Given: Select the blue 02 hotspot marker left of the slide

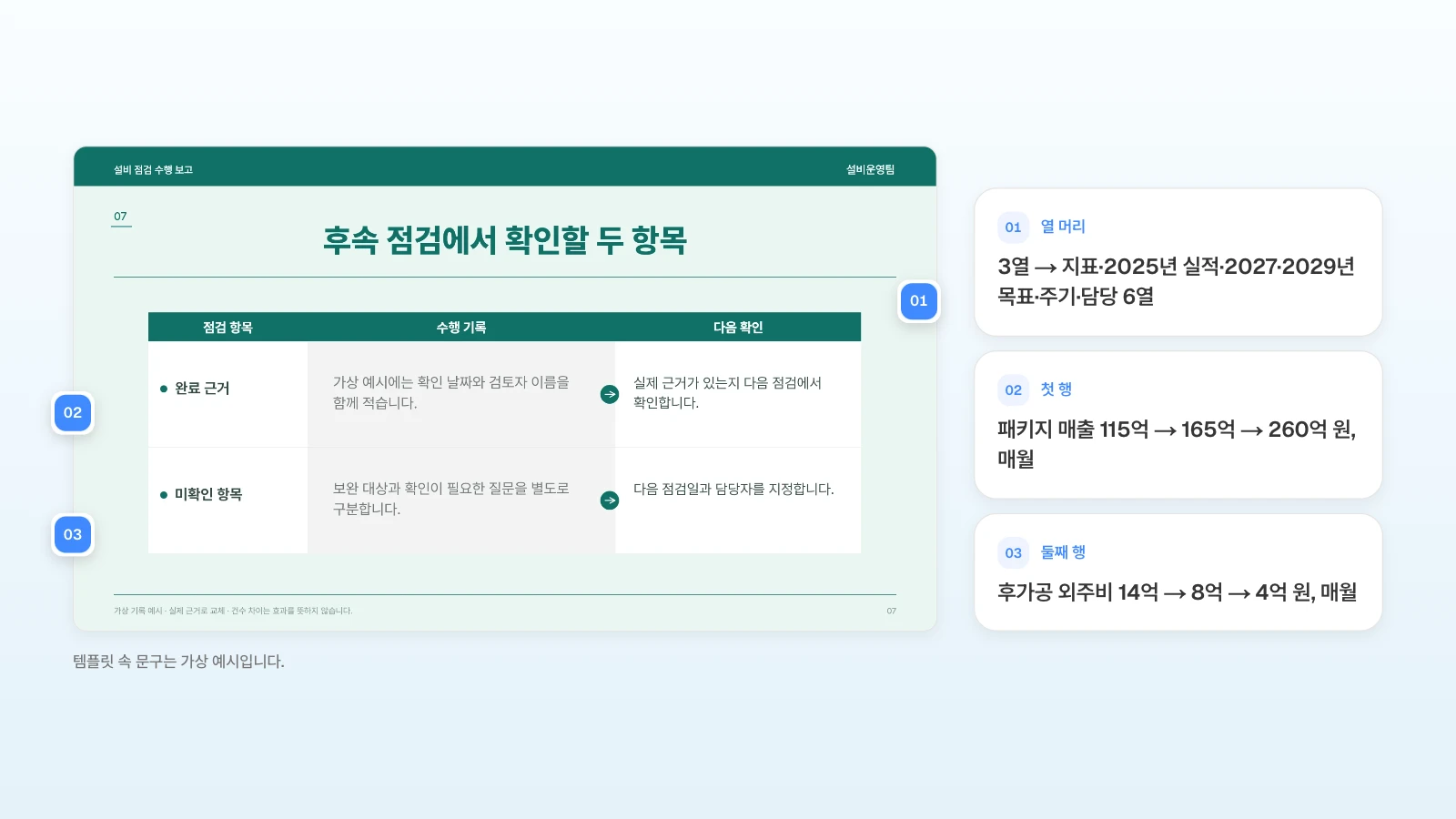Looking at the screenshot, I should point(73,413).
